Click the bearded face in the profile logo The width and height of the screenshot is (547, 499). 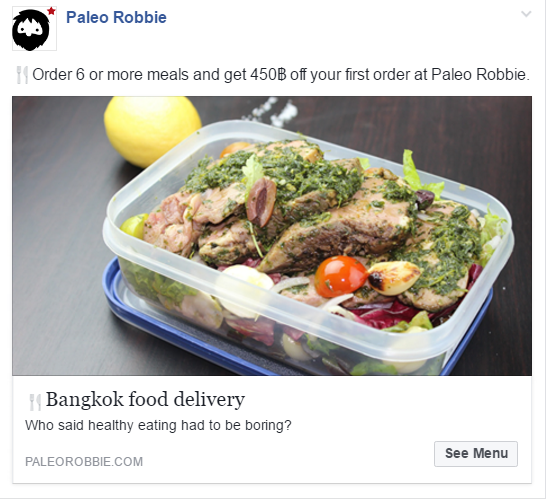[x=31, y=30]
